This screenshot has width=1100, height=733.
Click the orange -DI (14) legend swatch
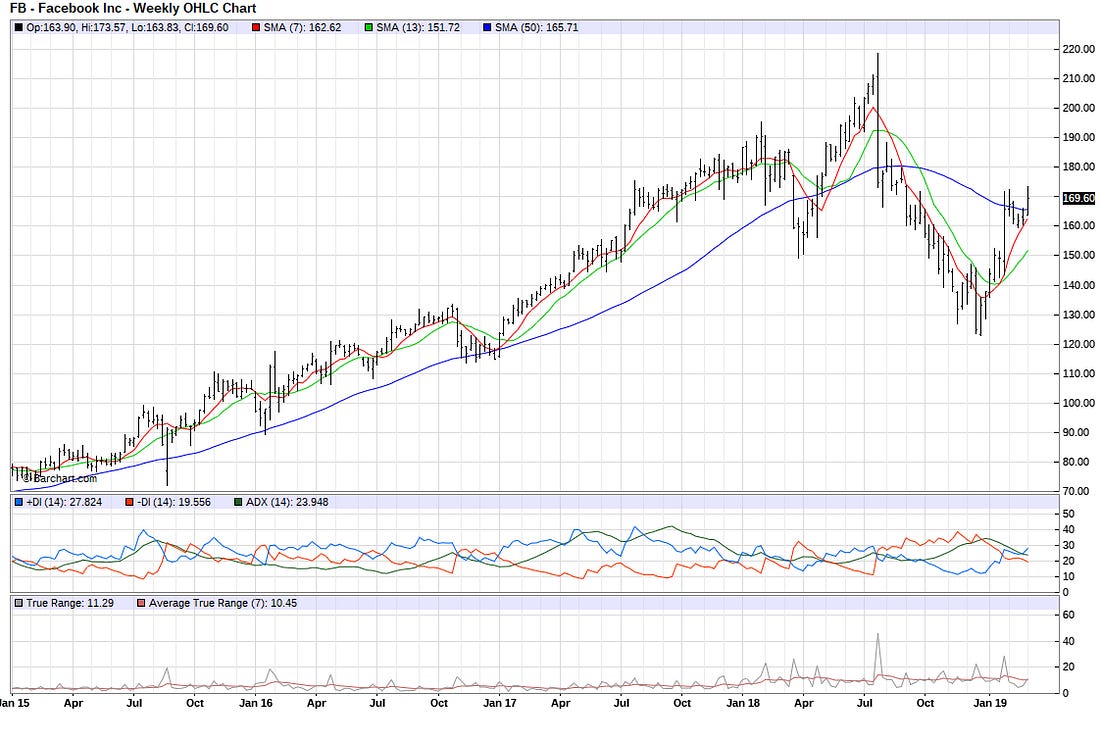coord(129,502)
